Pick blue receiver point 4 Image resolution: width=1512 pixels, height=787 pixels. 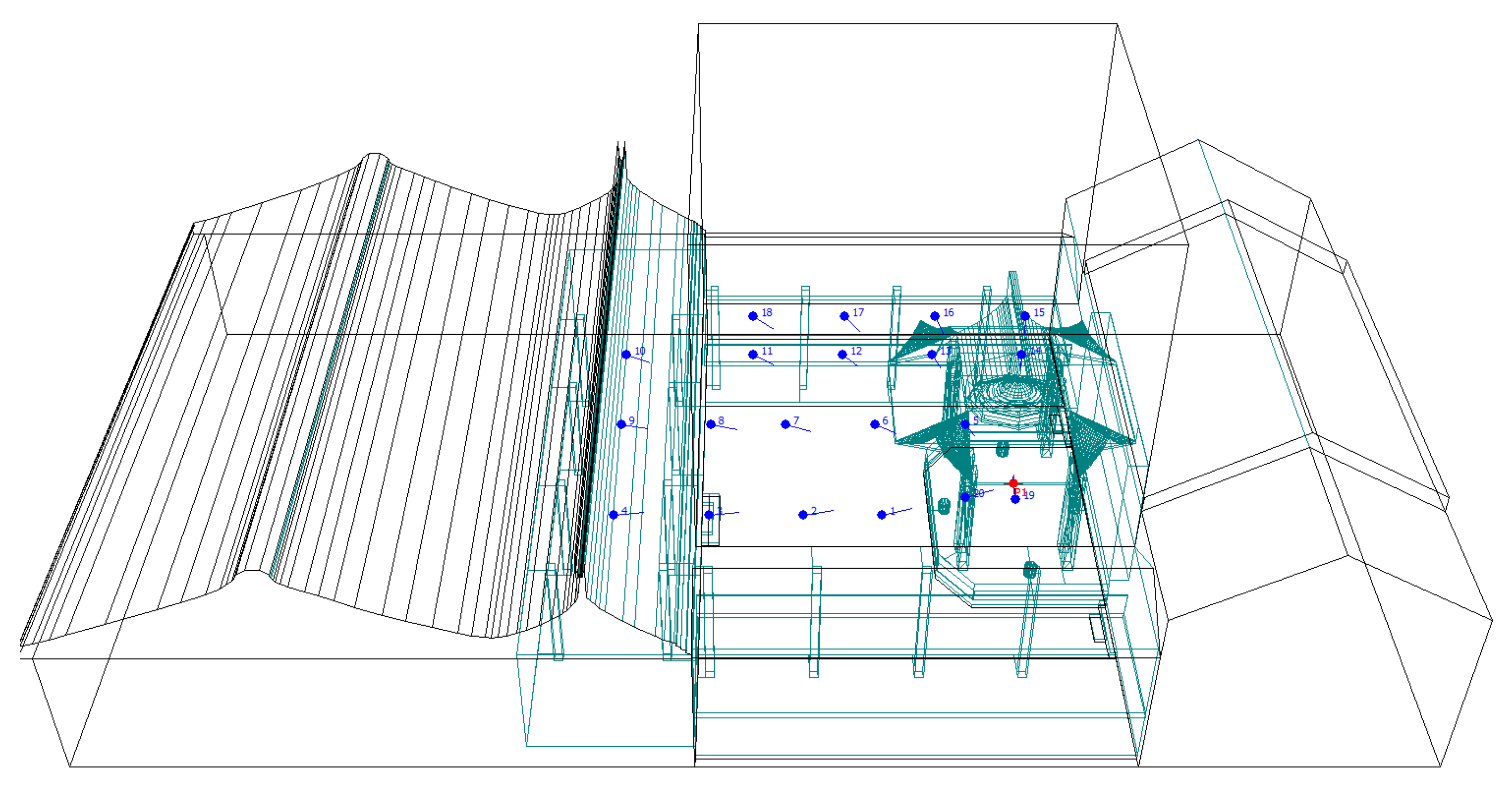click(x=613, y=514)
